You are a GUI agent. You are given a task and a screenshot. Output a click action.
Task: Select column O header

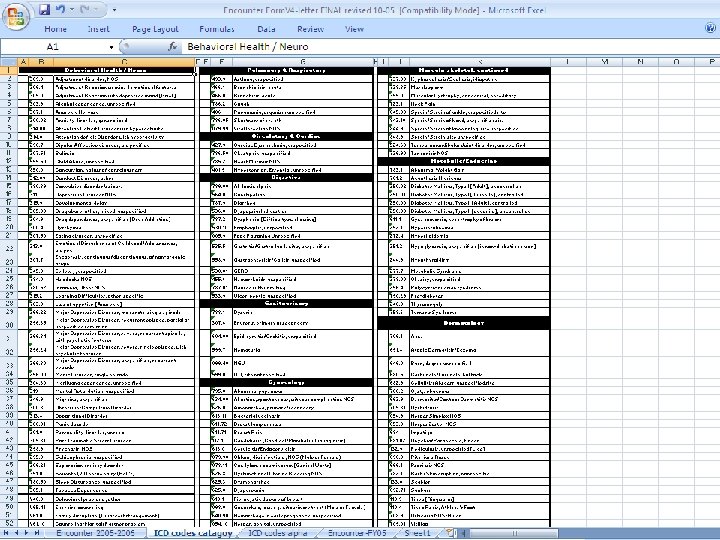676,62
